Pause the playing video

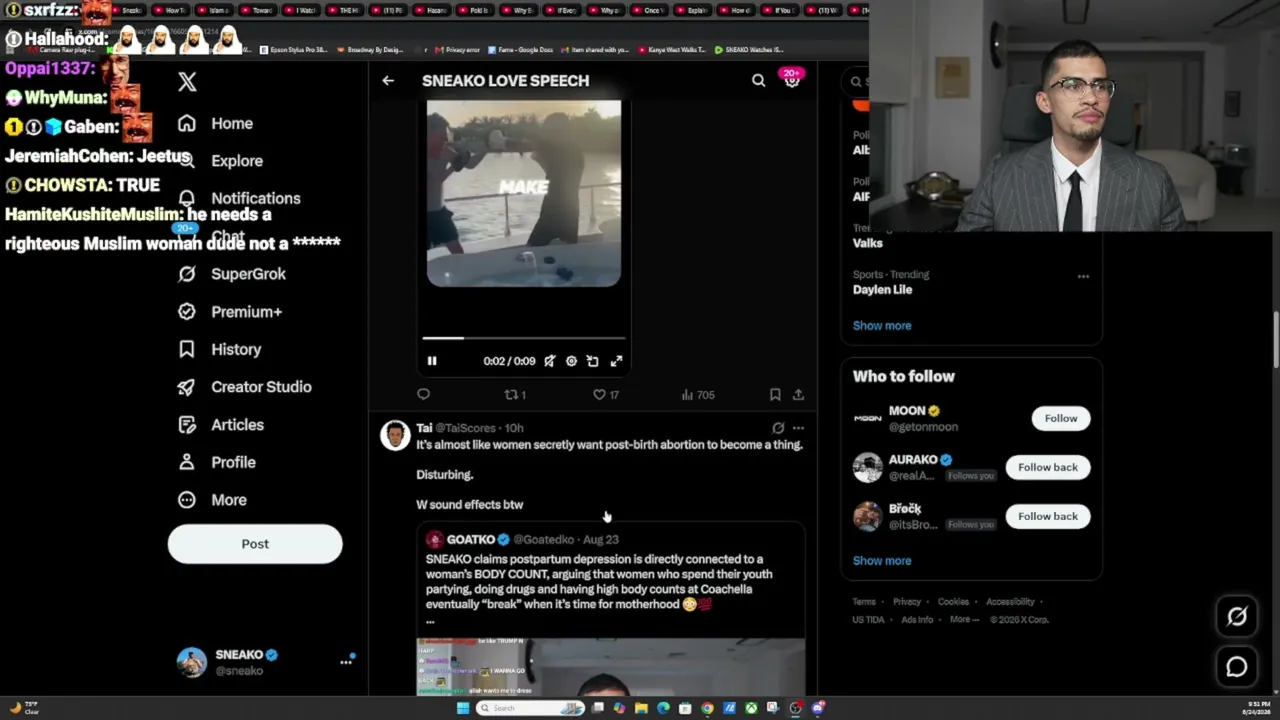point(432,361)
